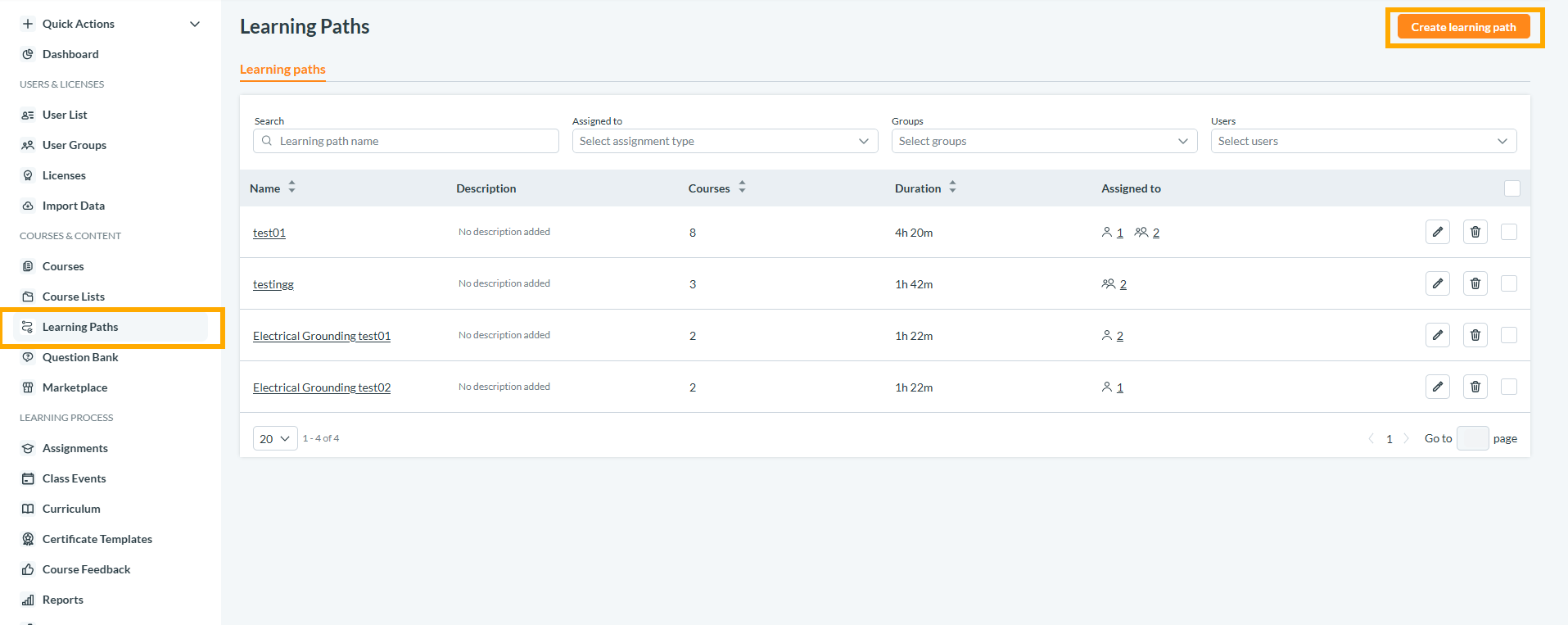Delete Electrical Grounding test01 via trash icon
This screenshot has height=625, width=1568.
point(1475,335)
